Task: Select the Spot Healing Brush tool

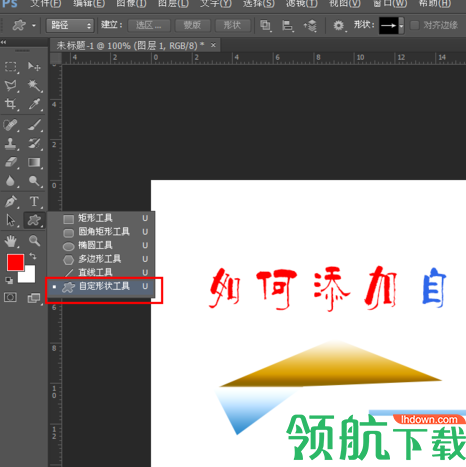Action: click(x=11, y=125)
